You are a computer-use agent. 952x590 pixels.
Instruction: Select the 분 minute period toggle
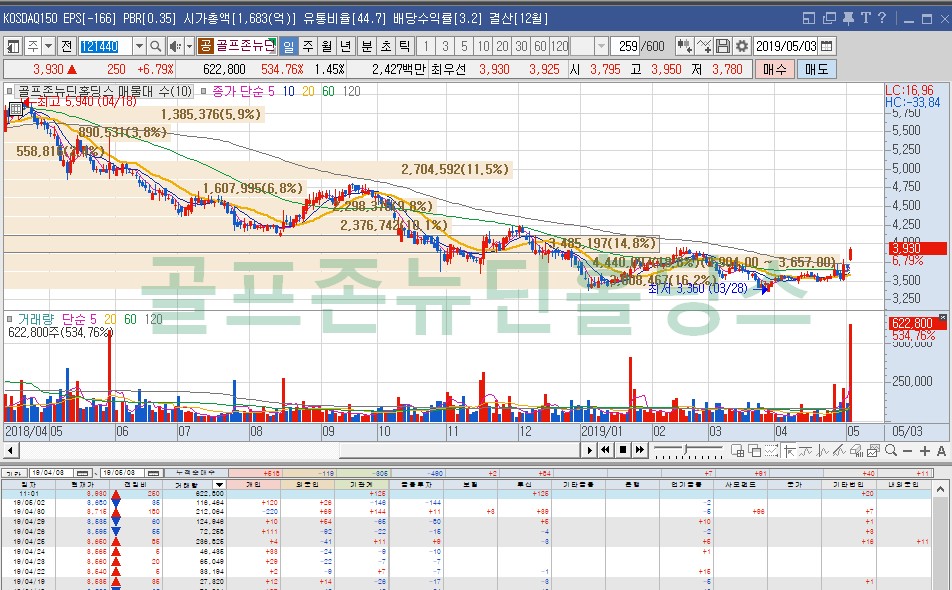tap(367, 46)
